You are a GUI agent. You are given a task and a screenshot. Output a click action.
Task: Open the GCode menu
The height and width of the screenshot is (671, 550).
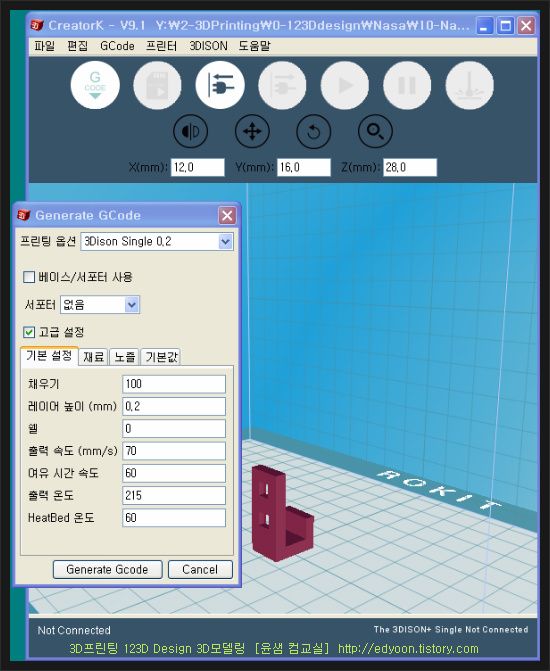click(x=117, y=46)
